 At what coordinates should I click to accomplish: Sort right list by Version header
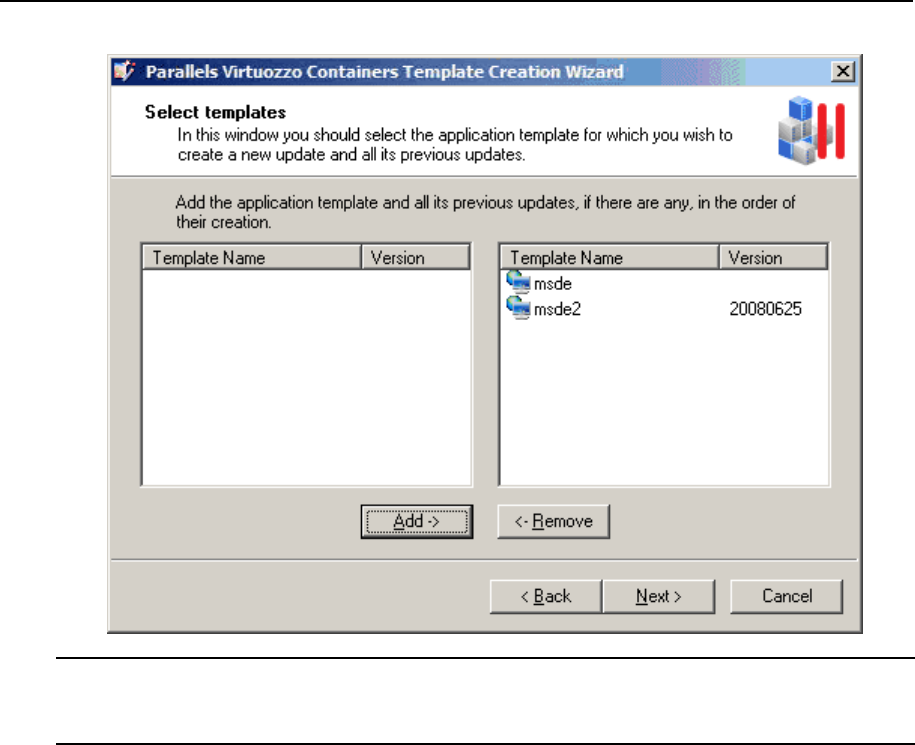point(773,257)
